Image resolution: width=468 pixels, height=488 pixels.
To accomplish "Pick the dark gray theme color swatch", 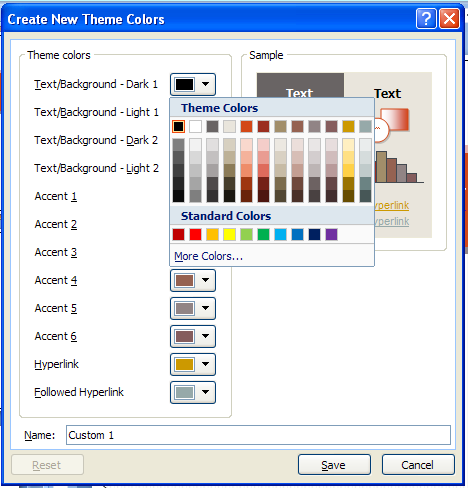I will 212,127.
